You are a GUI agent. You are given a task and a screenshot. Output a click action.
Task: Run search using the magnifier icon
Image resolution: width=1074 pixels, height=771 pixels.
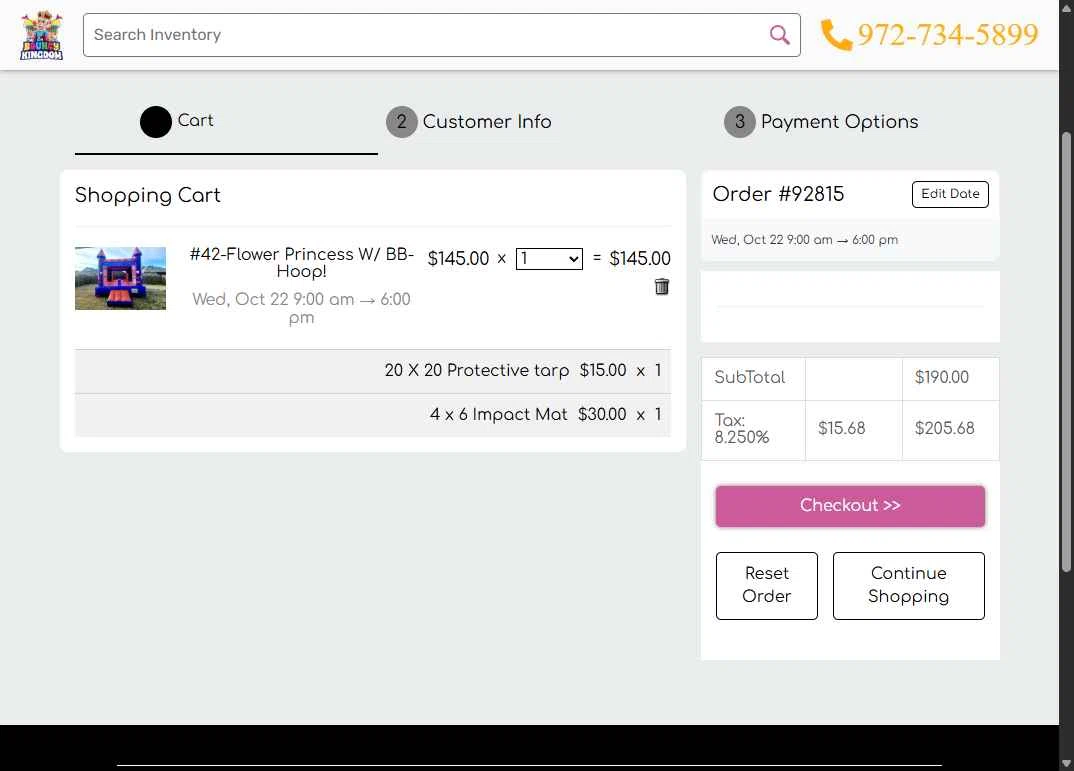779,35
